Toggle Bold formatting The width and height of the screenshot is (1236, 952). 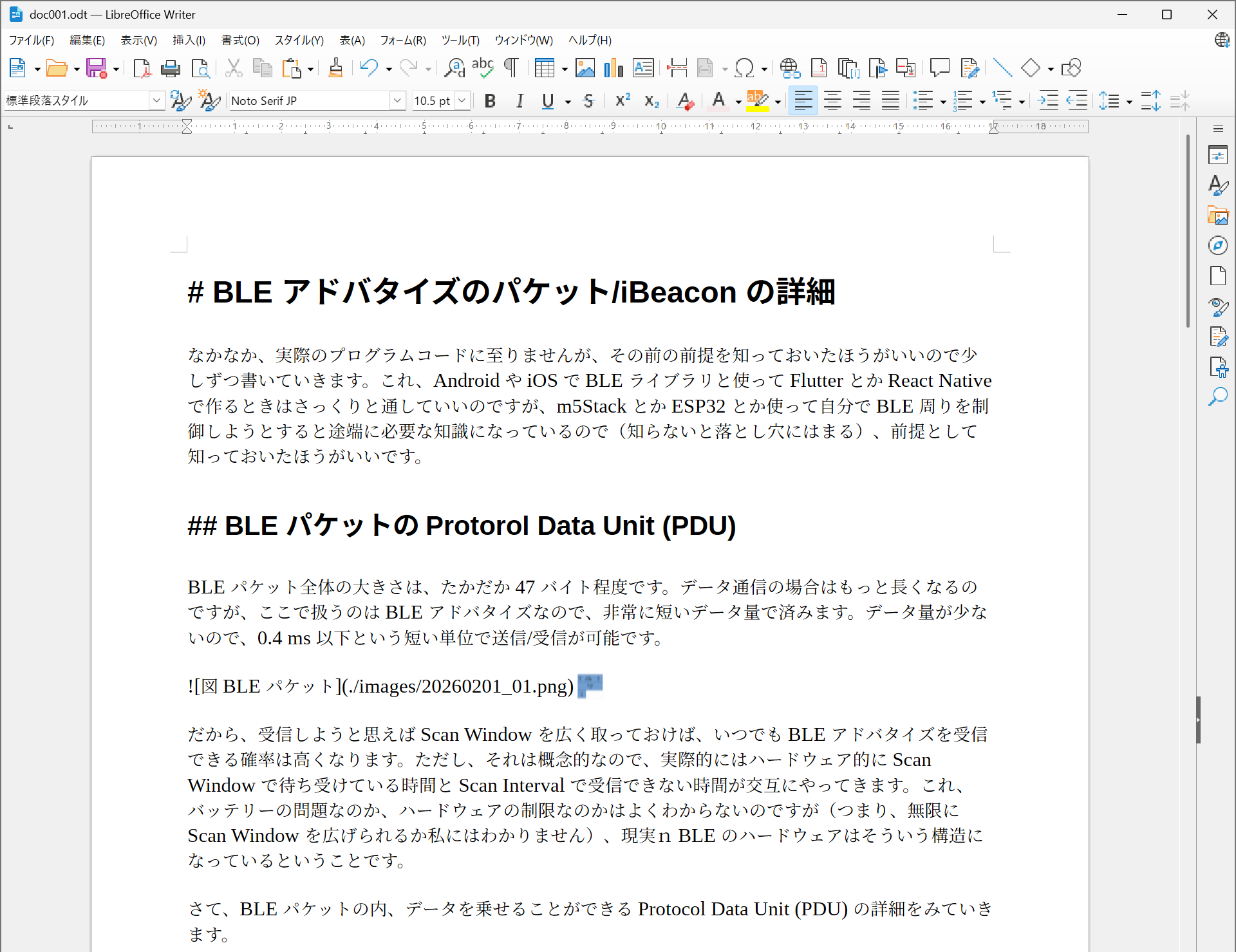click(x=490, y=101)
